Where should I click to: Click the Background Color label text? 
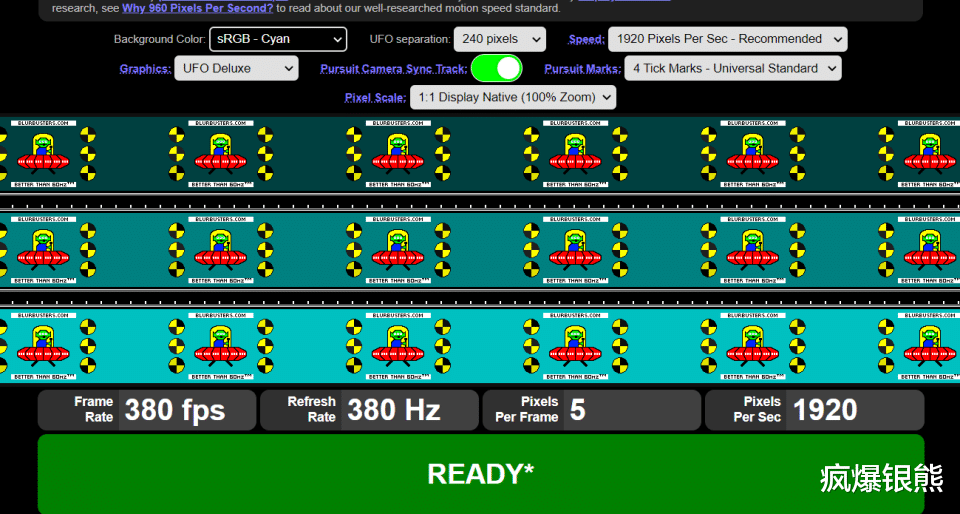tap(160, 39)
